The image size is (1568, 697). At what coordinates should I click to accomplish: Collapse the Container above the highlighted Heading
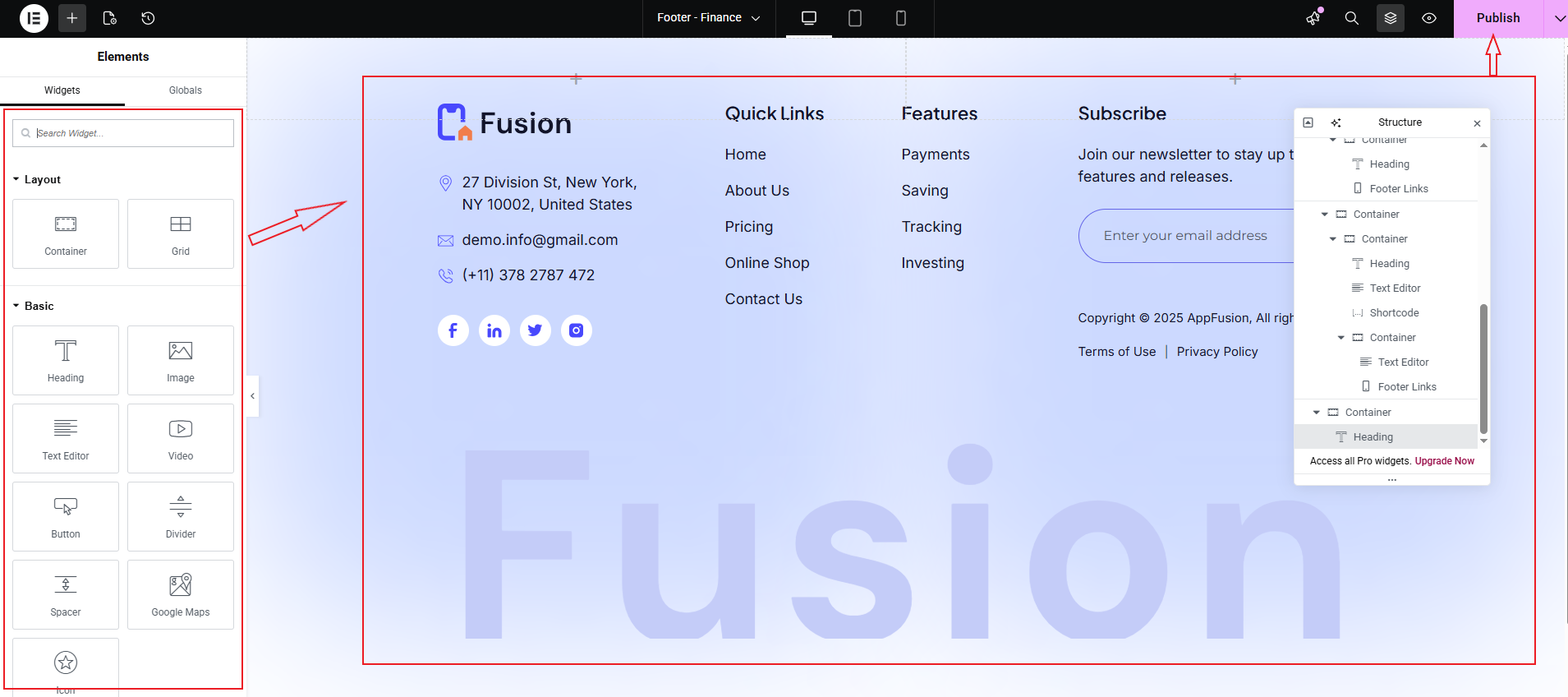tap(1317, 413)
